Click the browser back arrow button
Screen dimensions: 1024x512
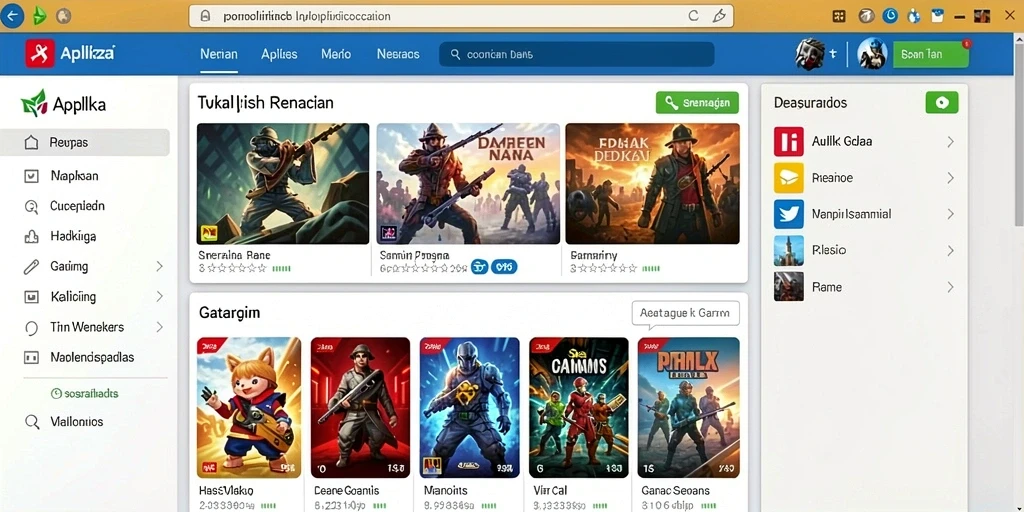coord(12,16)
